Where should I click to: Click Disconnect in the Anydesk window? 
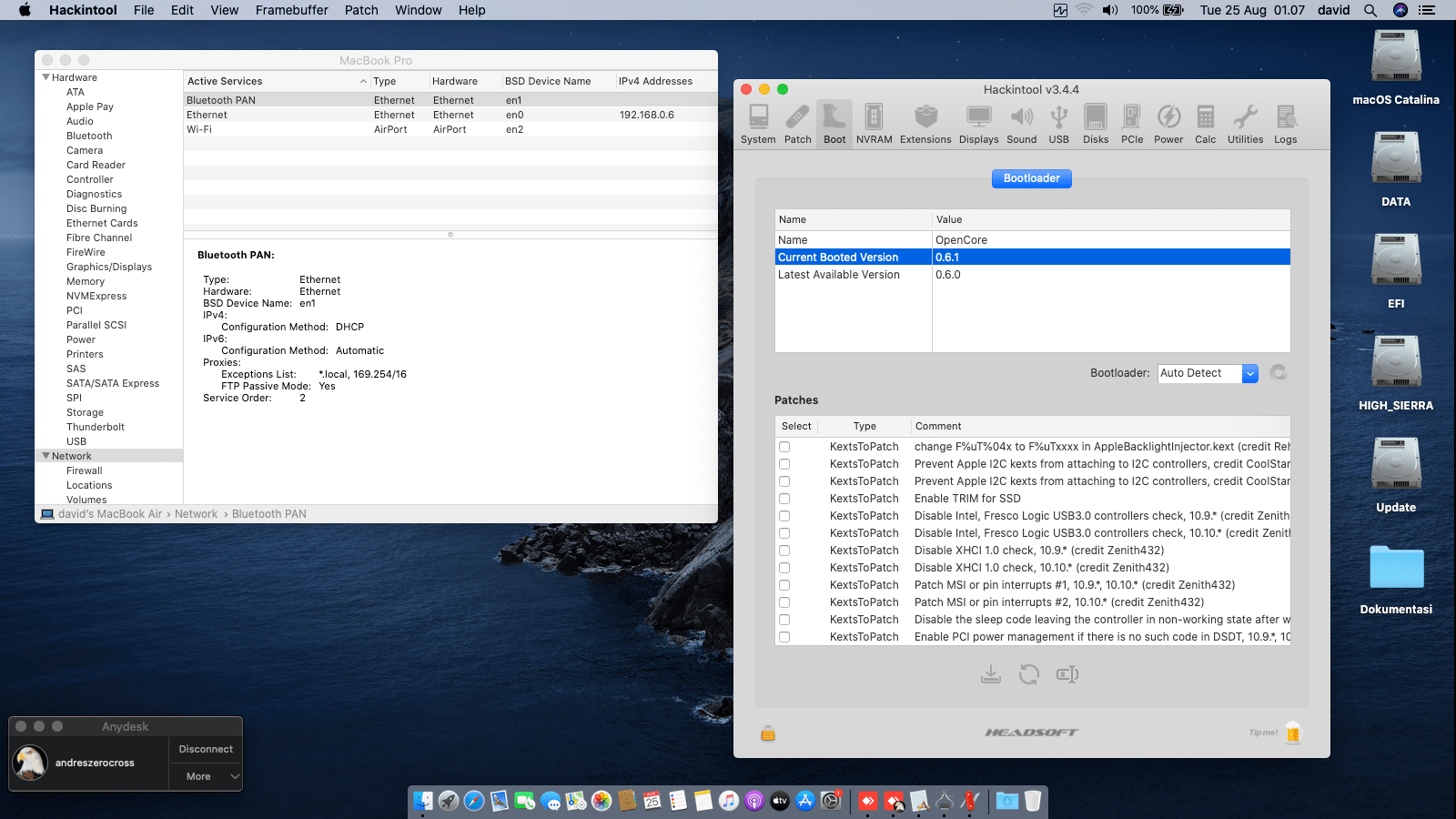tap(206, 749)
